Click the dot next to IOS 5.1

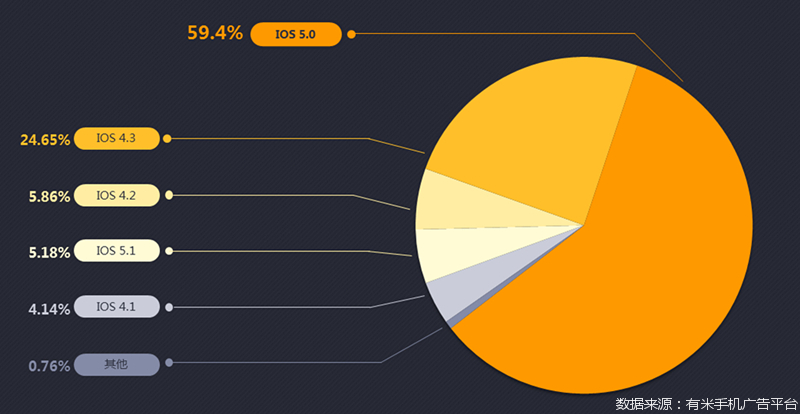pos(169,251)
